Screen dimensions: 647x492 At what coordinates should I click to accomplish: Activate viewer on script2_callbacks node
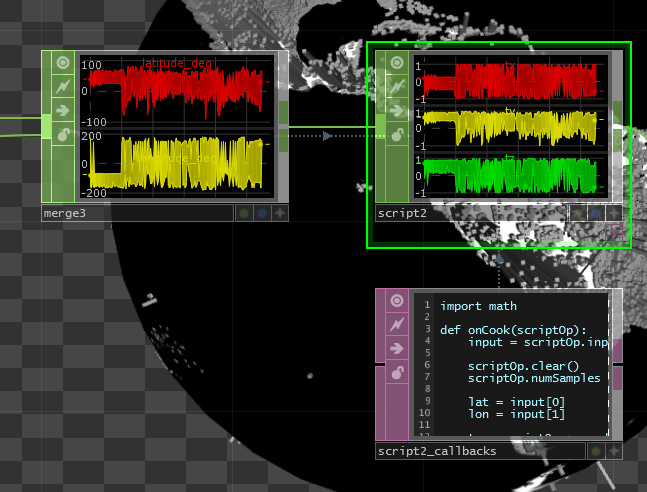pyautogui.click(x=397, y=301)
